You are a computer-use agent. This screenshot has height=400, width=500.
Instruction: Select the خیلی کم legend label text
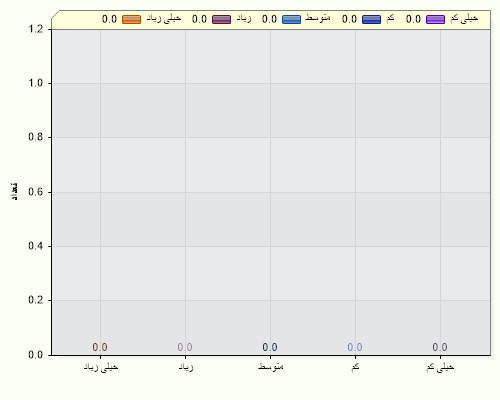[464, 18]
